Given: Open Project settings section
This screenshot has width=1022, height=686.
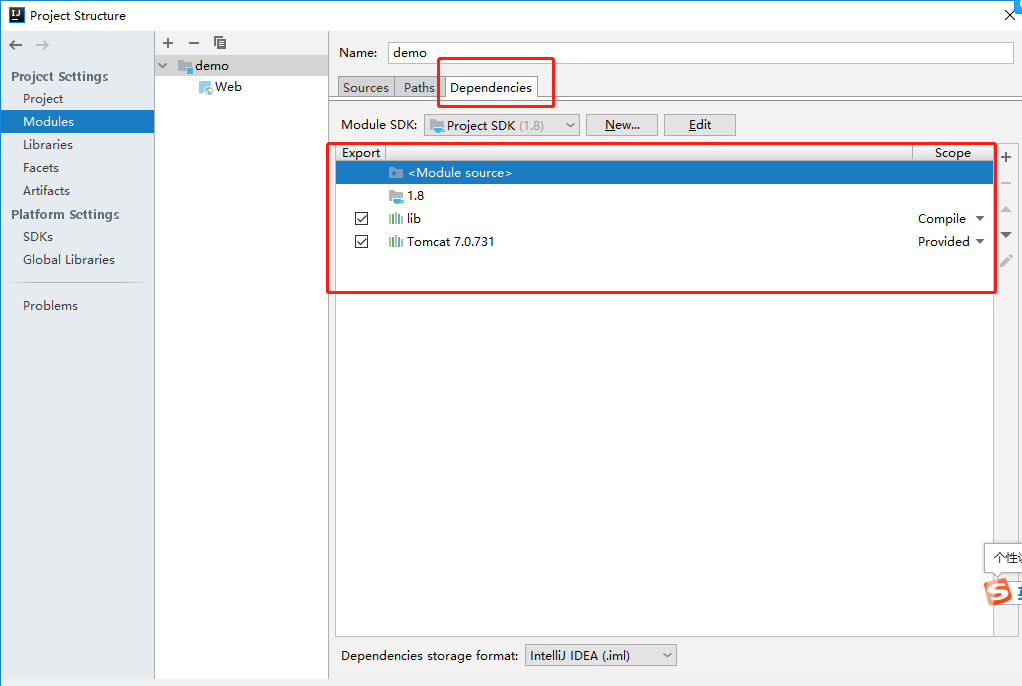Looking at the screenshot, I should point(43,99).
